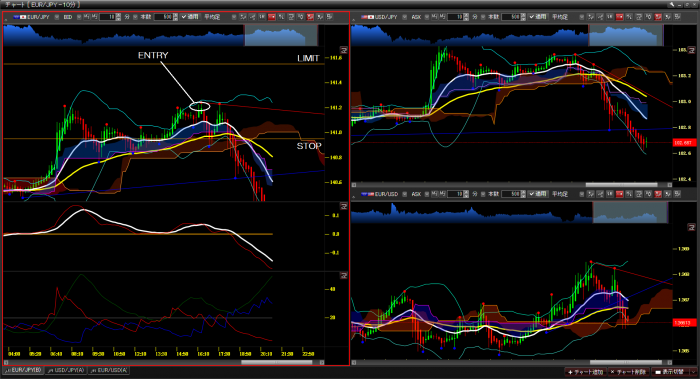Click the チャート削除 delete chart button

coord(628,372)
